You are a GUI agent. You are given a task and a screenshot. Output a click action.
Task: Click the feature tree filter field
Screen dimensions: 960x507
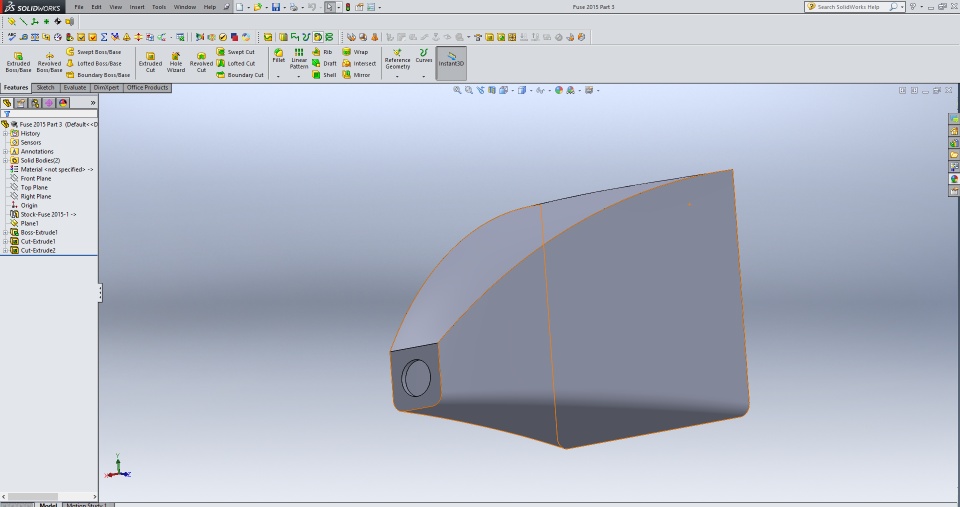54,114
